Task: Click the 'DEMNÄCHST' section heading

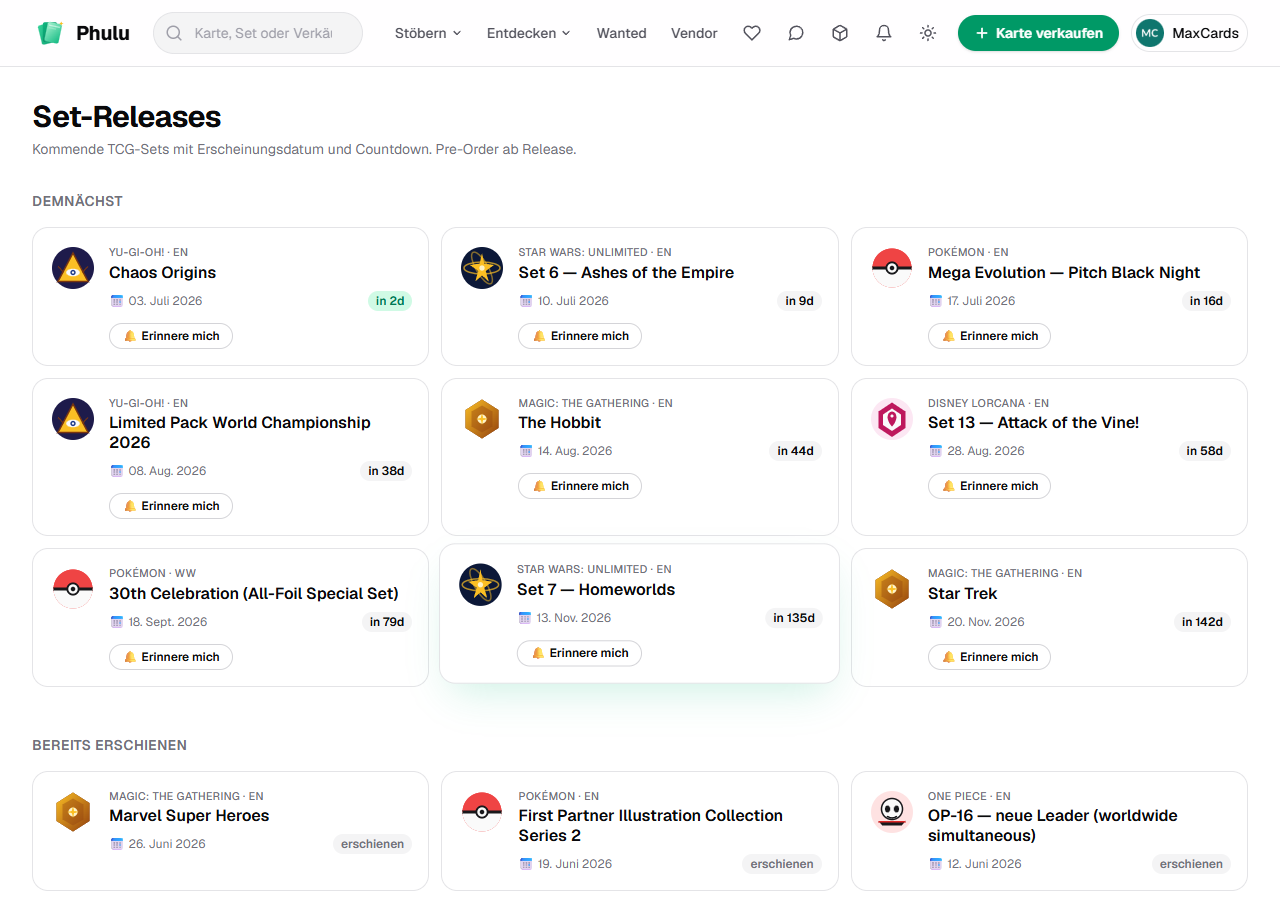Action: (77, 201)
